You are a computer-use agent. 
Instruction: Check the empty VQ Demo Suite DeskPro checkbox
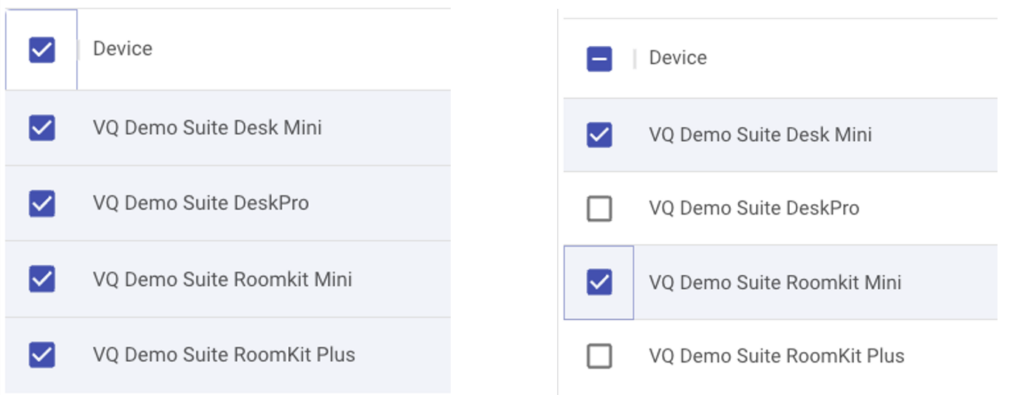(599, 208)
